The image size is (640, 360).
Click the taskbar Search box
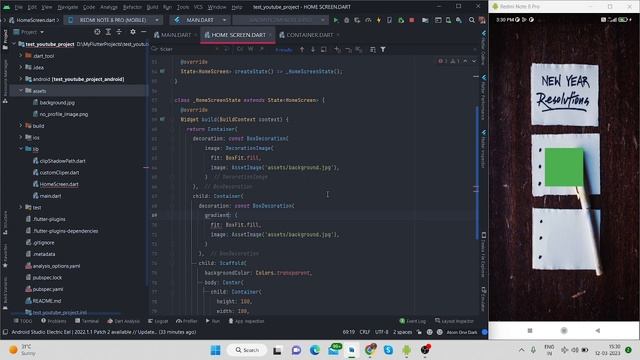pos(247,350)
